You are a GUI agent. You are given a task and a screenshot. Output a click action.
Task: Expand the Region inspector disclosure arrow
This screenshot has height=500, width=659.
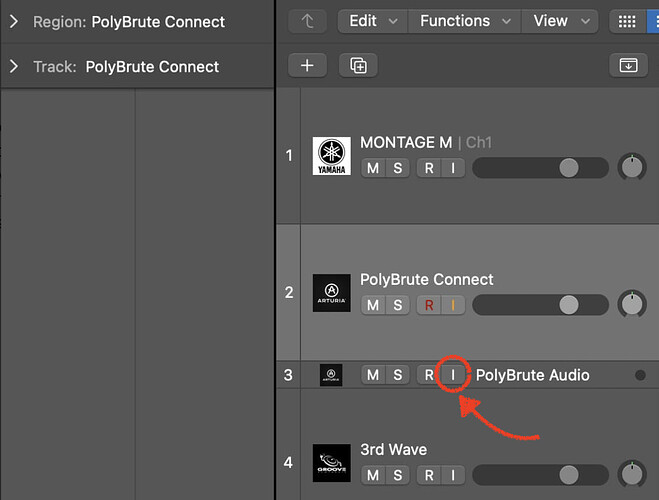14,21
